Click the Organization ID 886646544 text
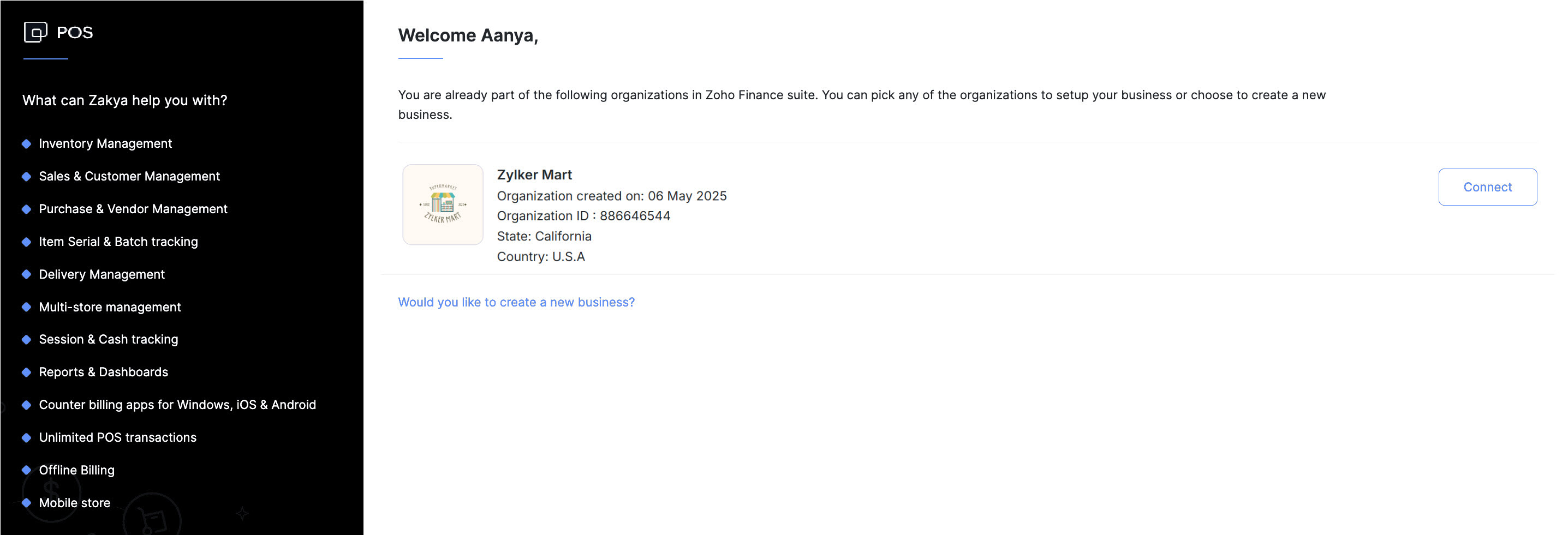This screenshot has height=535, width=1568. 583,216
